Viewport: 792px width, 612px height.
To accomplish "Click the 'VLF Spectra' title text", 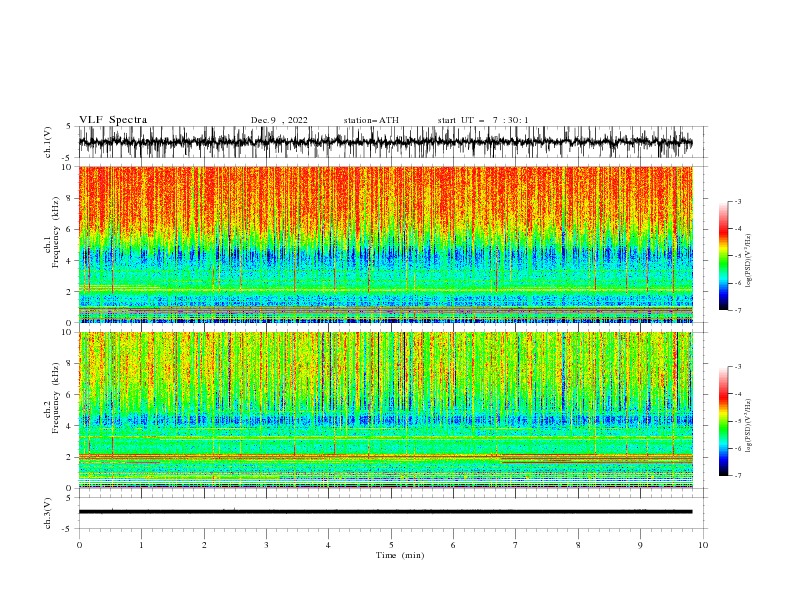I will pyautogui.click(x=113, y=120).
